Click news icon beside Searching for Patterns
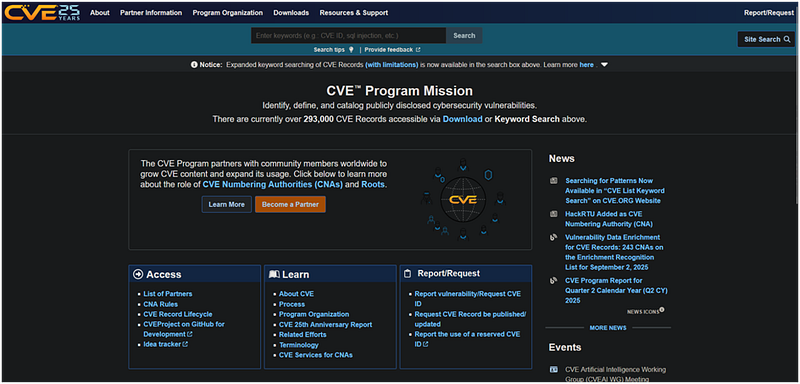The width and height of the screenshot is (800, 384). [x=554, y=181]
